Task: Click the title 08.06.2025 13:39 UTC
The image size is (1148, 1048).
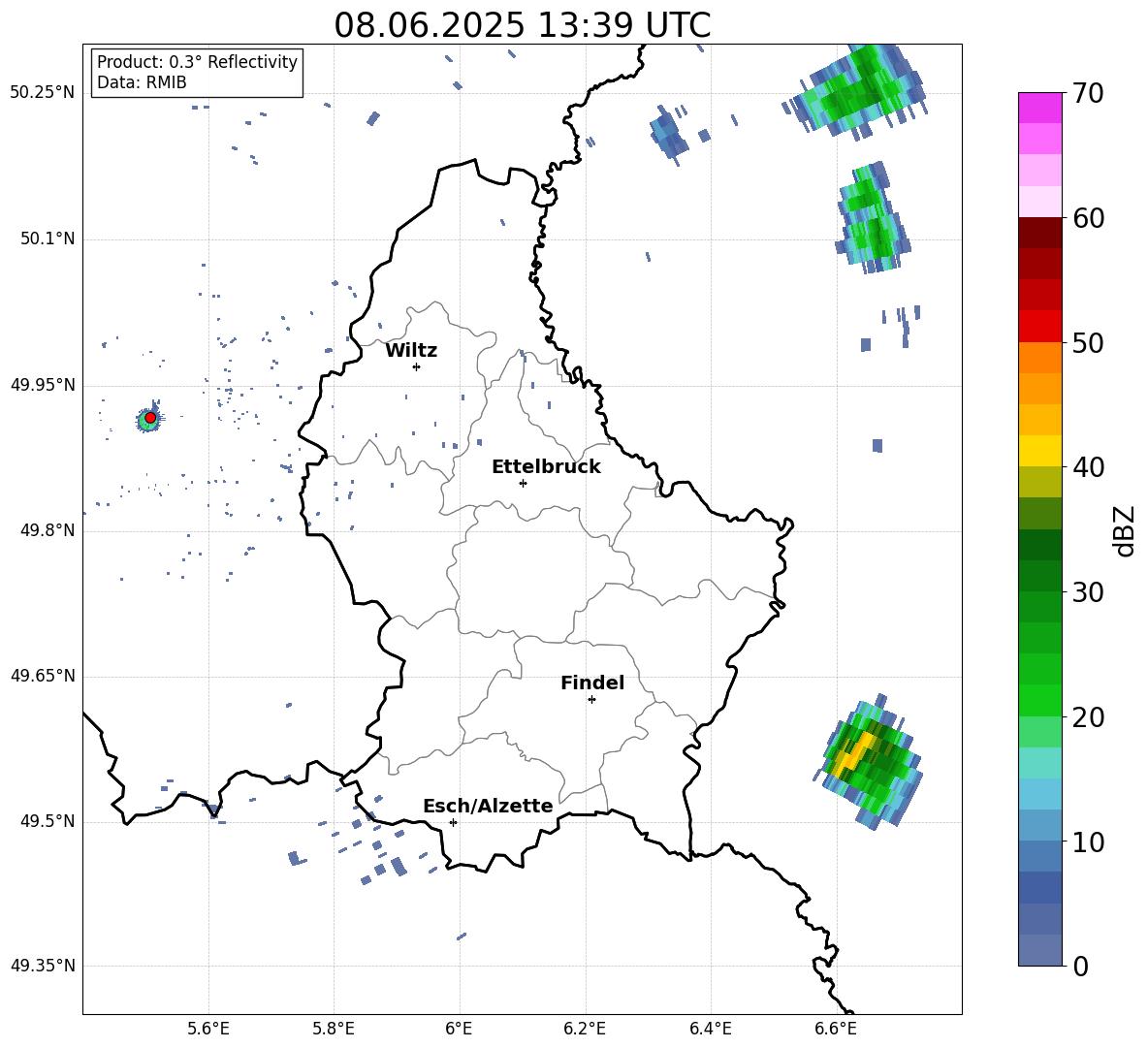Action: tap(523, 25)
